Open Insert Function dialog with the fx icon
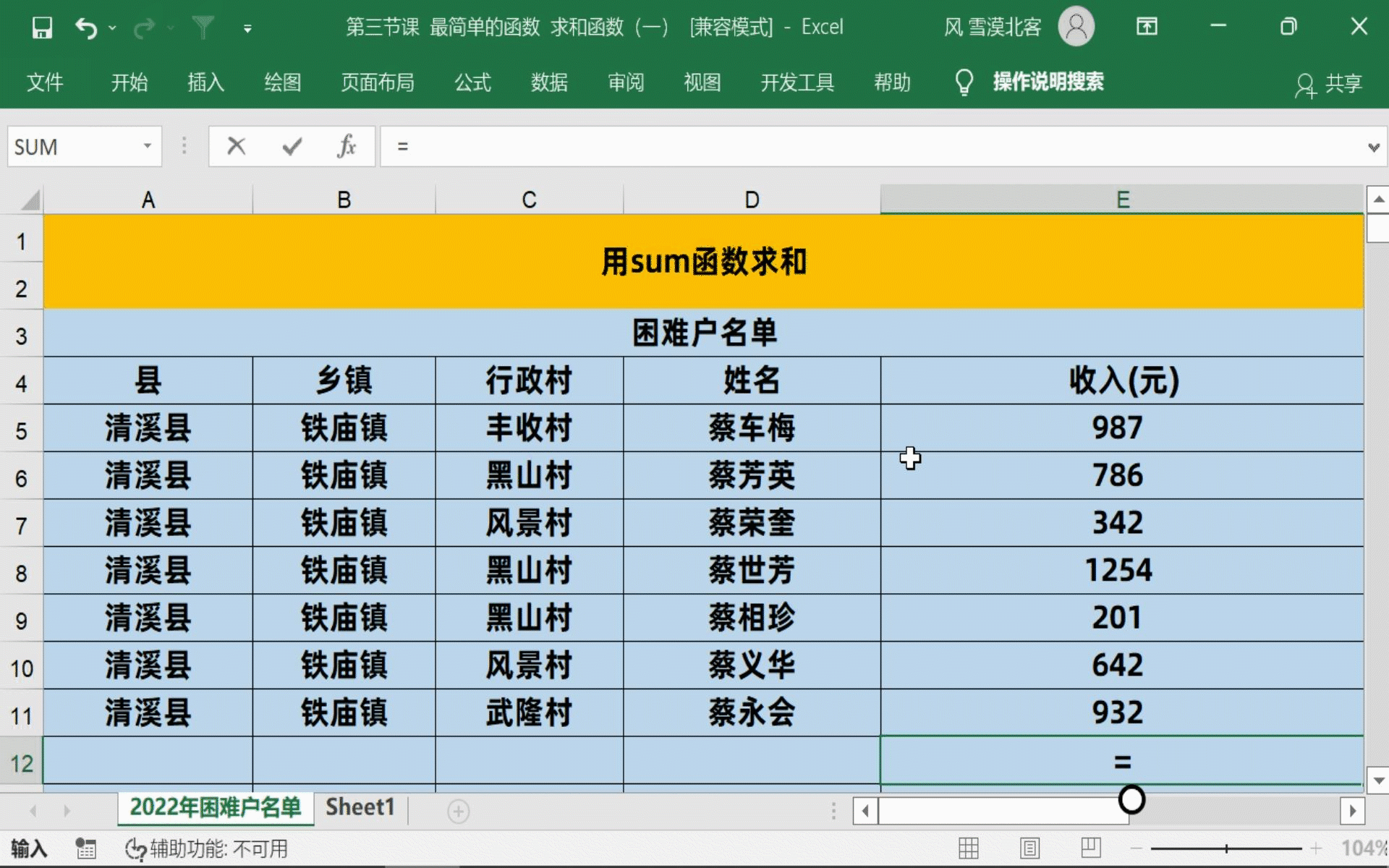 (347, 146)
